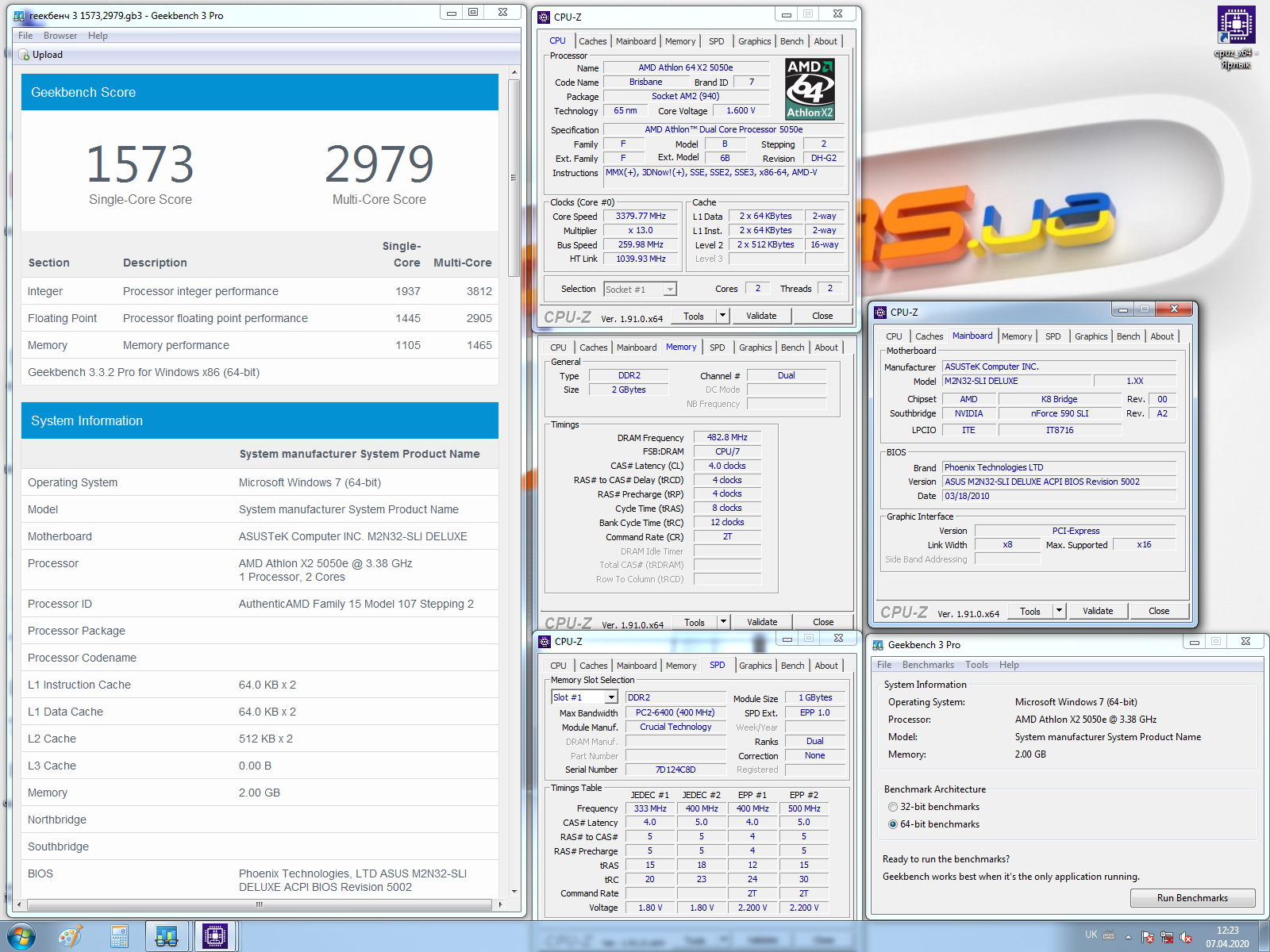Click the BIOS date 03/18/2010
This screenshot has height=952, width=1270.
(x=1059, y=496)
